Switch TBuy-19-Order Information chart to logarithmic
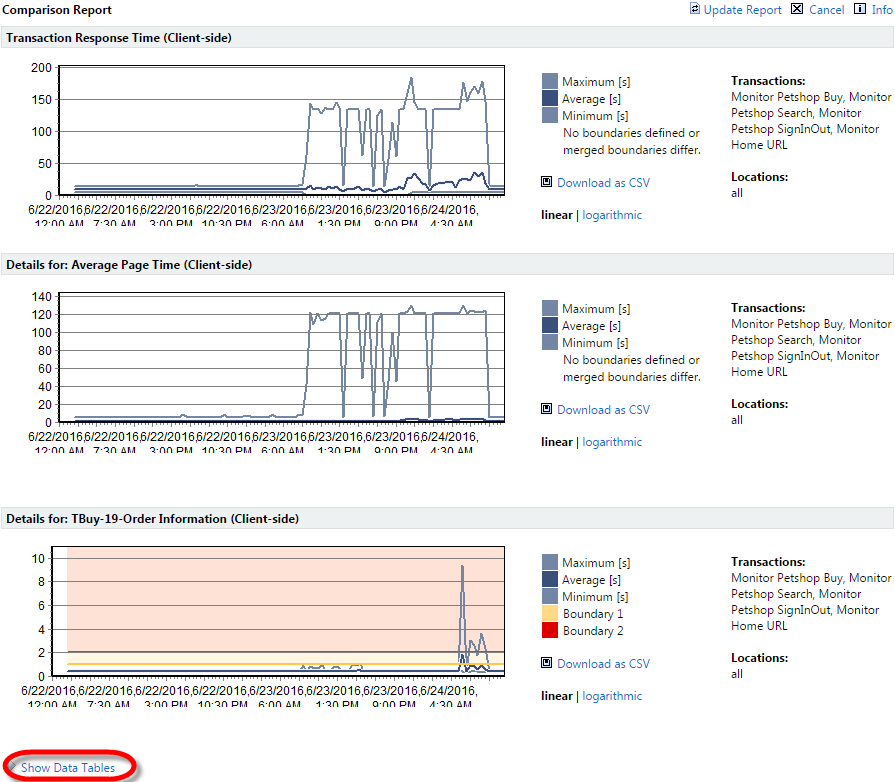The image size is (895, 782). click(612, 696)
